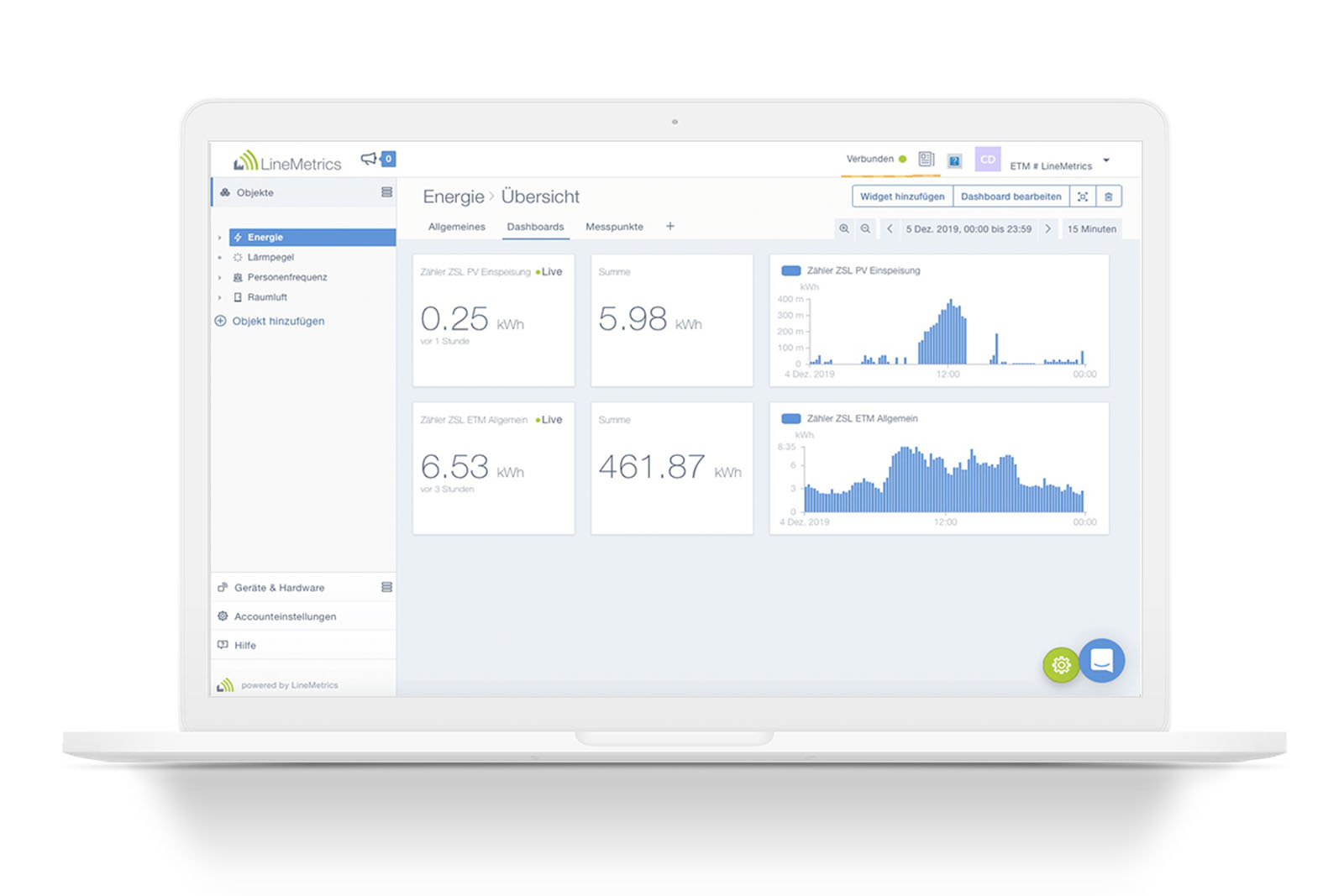Image resolution: width=1344 pixels, height=896 pixels.
Task: Delete the dashboard via trash icon
Action: (x=1109, y=196)
